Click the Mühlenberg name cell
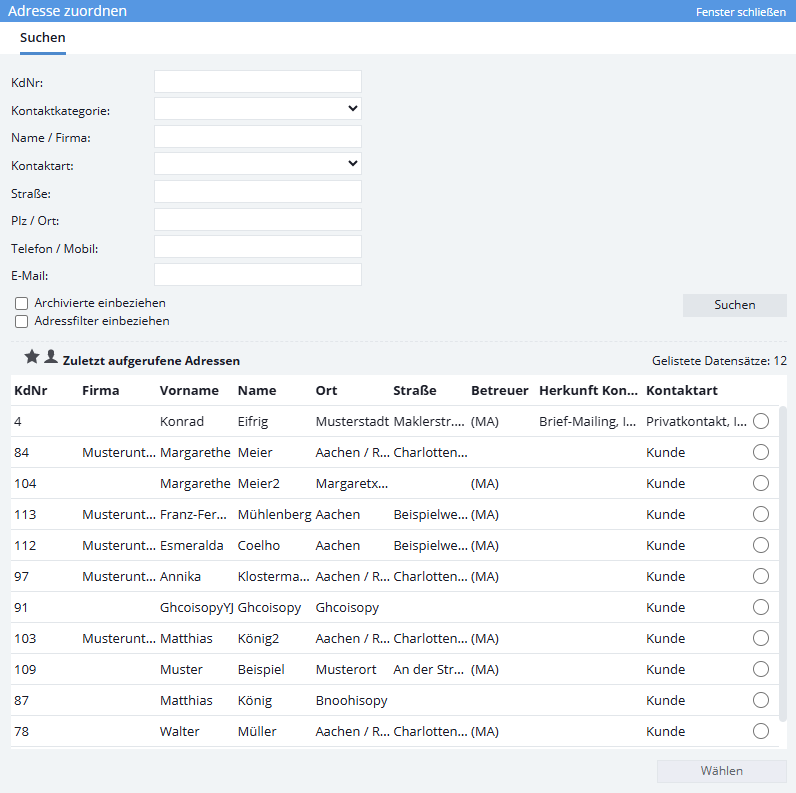This screenshot has height=793, width=796. 275,514
